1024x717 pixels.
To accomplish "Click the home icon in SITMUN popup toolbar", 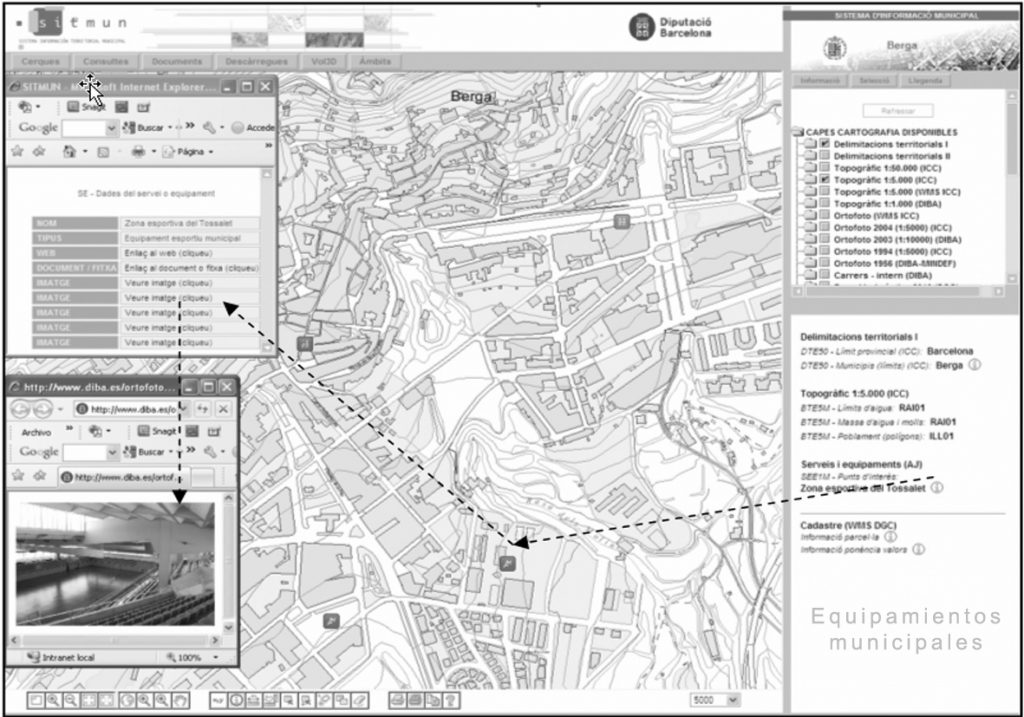I will tap(69, 151).
